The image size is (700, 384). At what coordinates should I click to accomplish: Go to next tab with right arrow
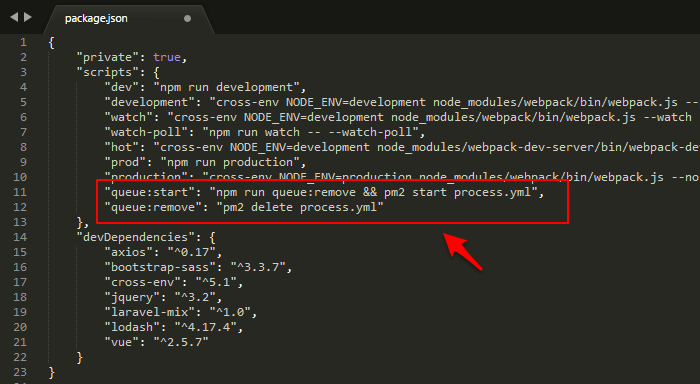(x=28, y=17)
